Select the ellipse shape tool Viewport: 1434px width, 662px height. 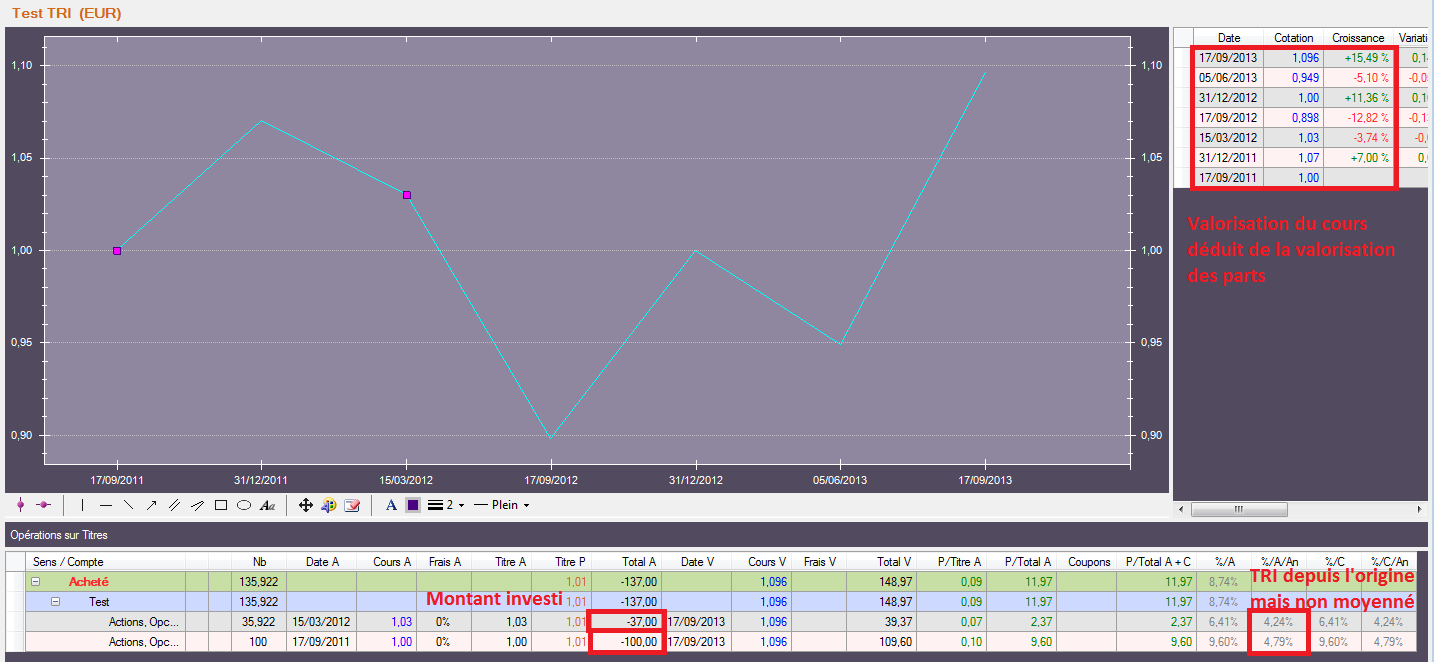tap(243, 506)
